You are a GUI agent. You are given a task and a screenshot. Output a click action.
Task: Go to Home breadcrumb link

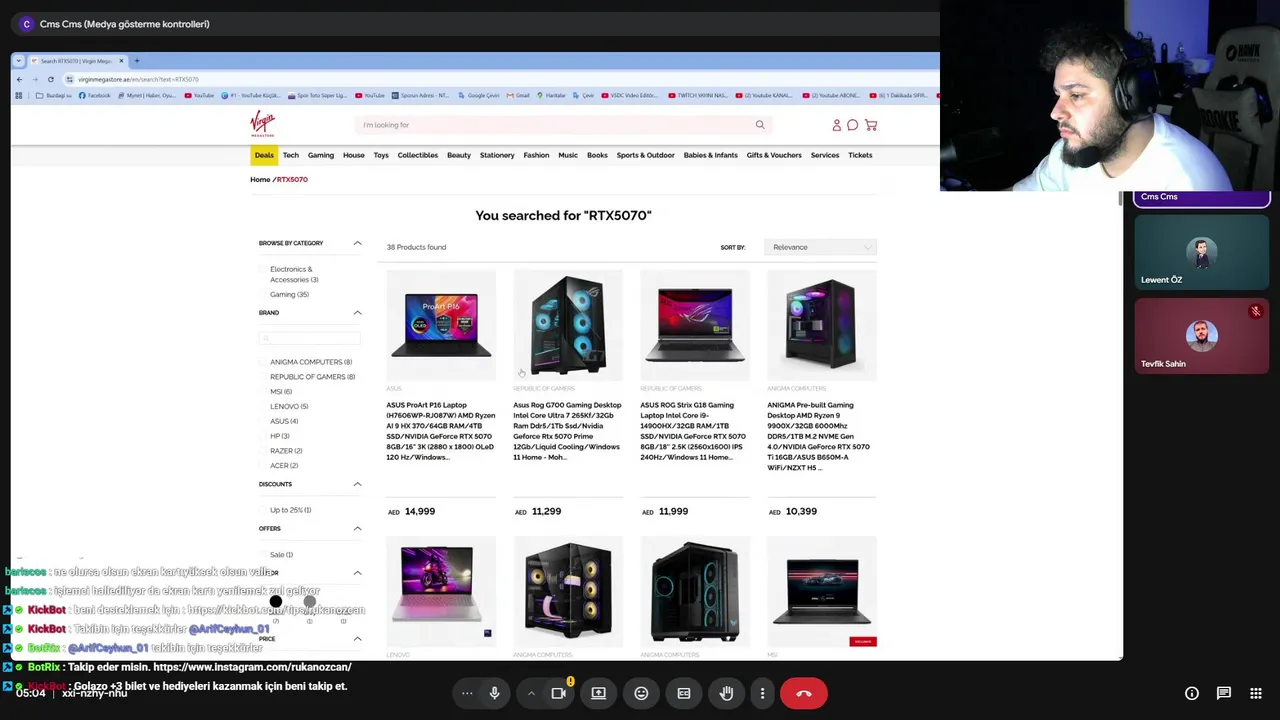click(x=260, y=179)
